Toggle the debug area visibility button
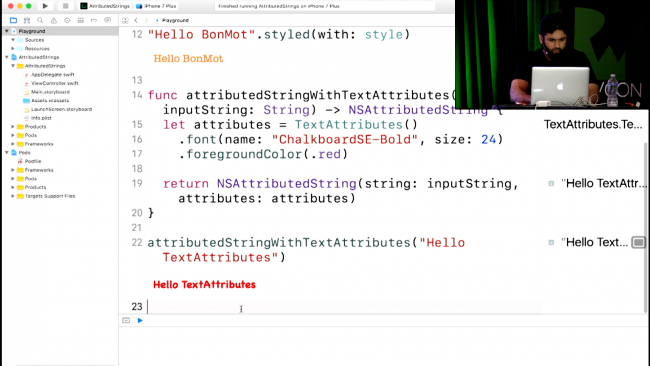The width and height of the screenshot is (650, 366). [x=126, y=320]
